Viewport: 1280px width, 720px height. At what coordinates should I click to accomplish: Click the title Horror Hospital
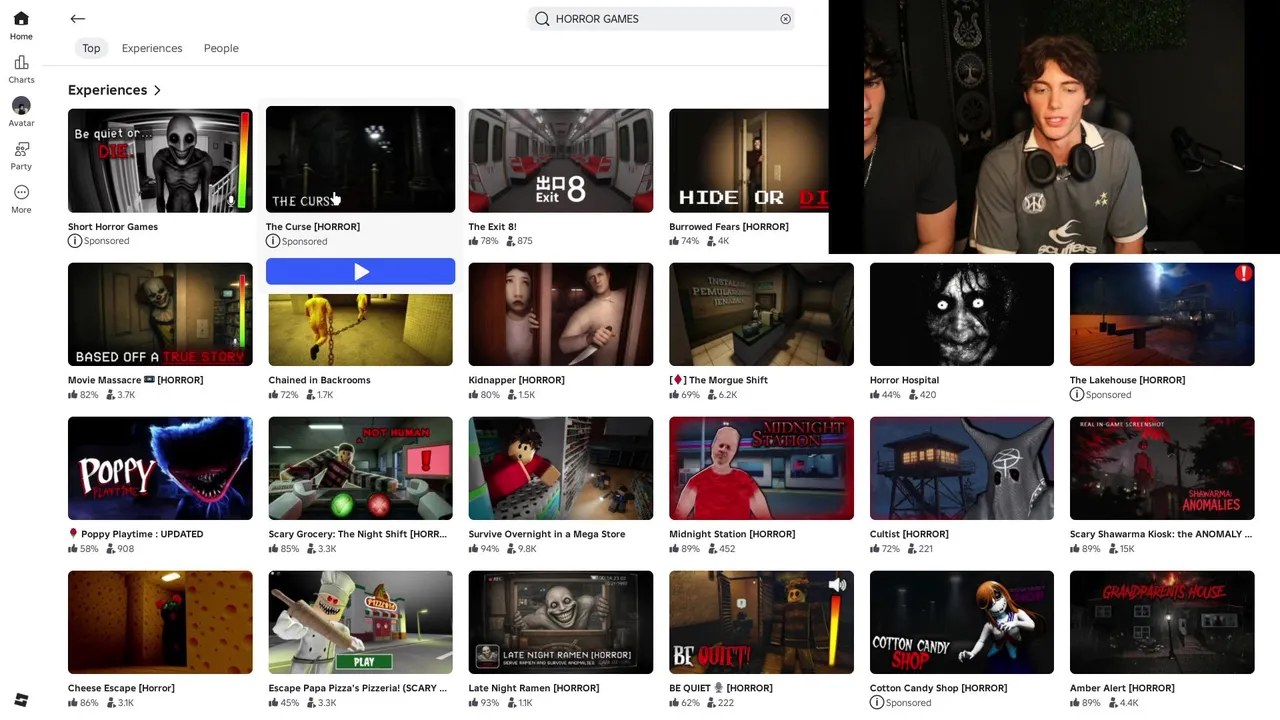coord(904,380)
